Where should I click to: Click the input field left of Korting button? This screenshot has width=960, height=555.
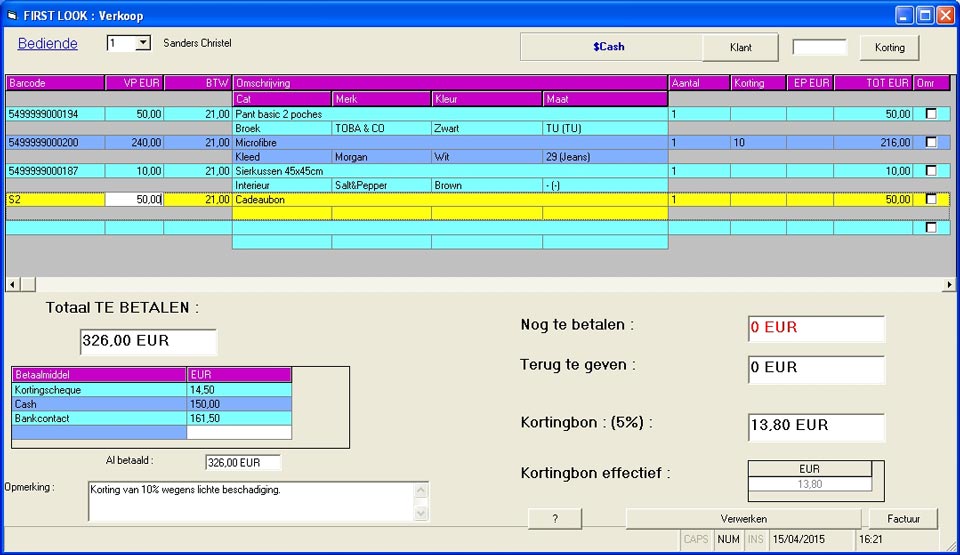819,47
